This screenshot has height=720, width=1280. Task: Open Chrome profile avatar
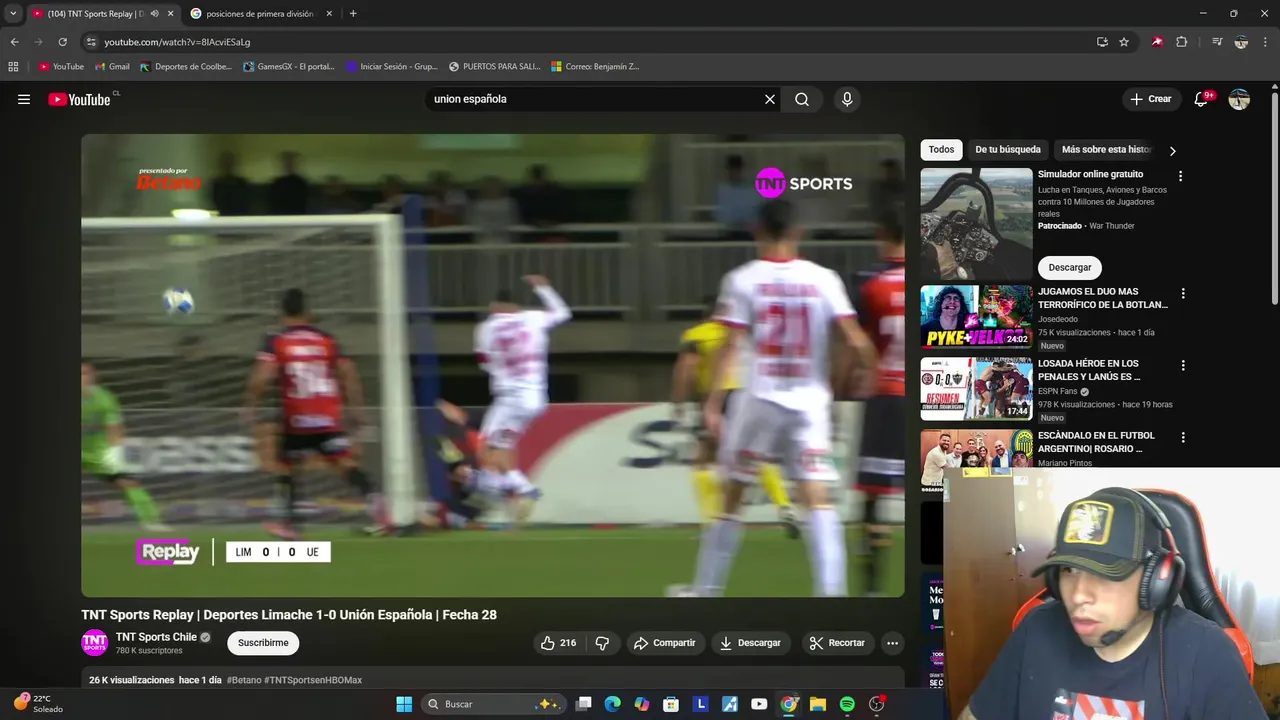tap(1241, 42)
